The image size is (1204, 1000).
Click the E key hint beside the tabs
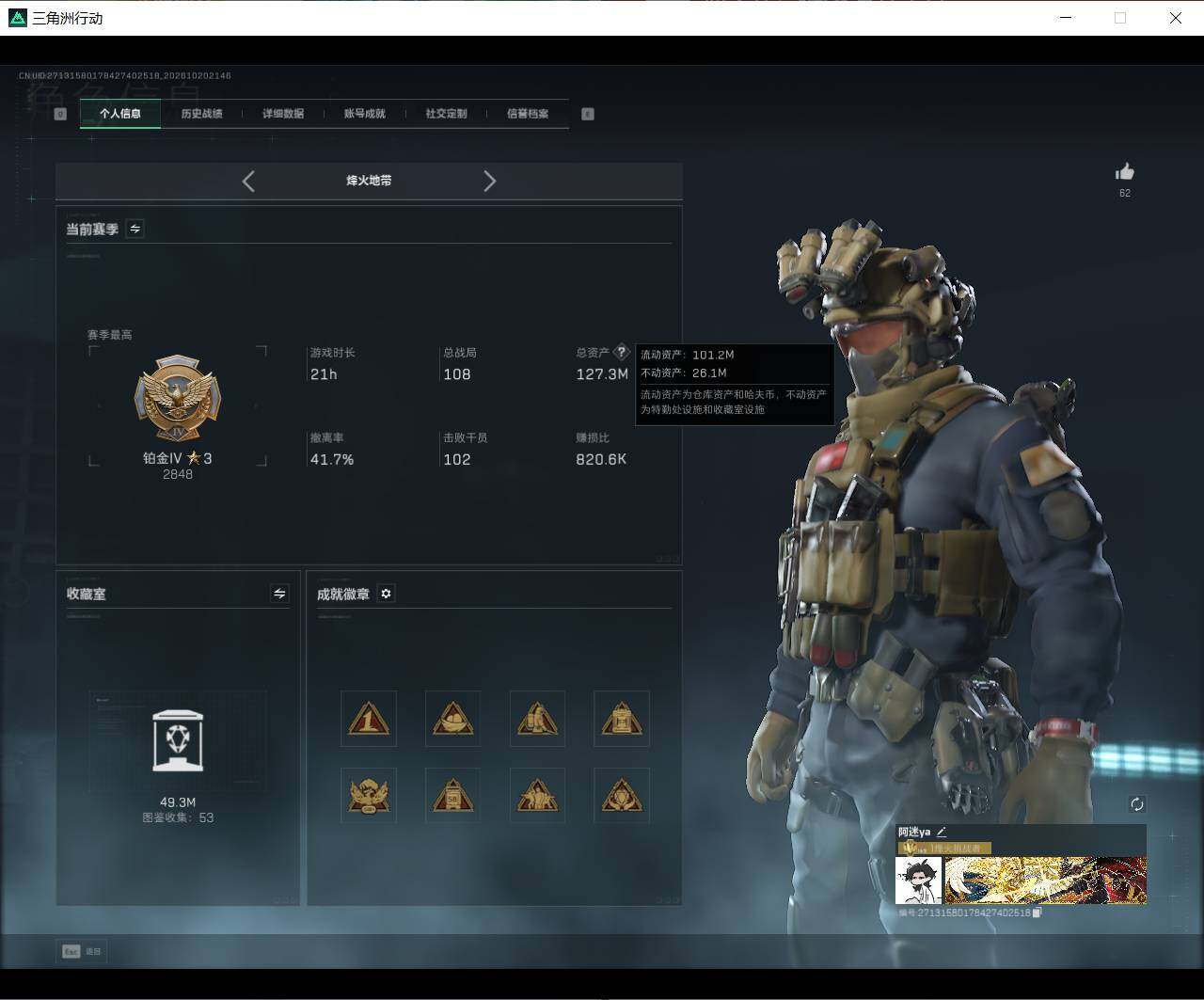pos(588,114)
